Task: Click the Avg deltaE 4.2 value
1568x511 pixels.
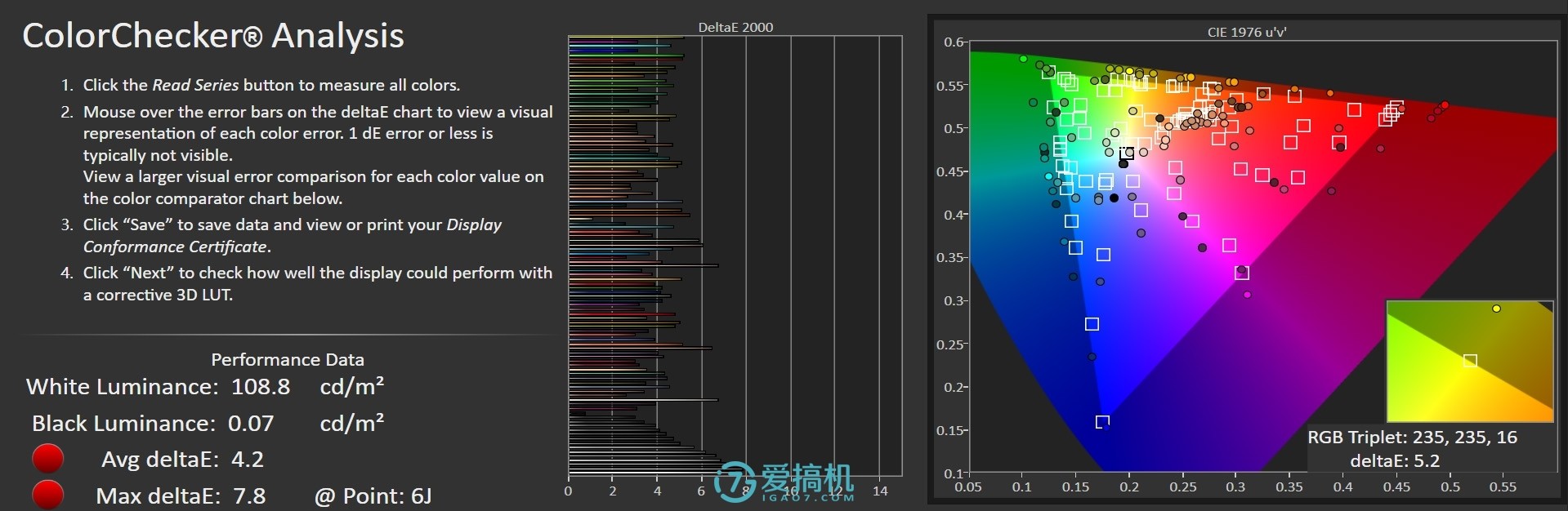Action: (x=248, y=459)
